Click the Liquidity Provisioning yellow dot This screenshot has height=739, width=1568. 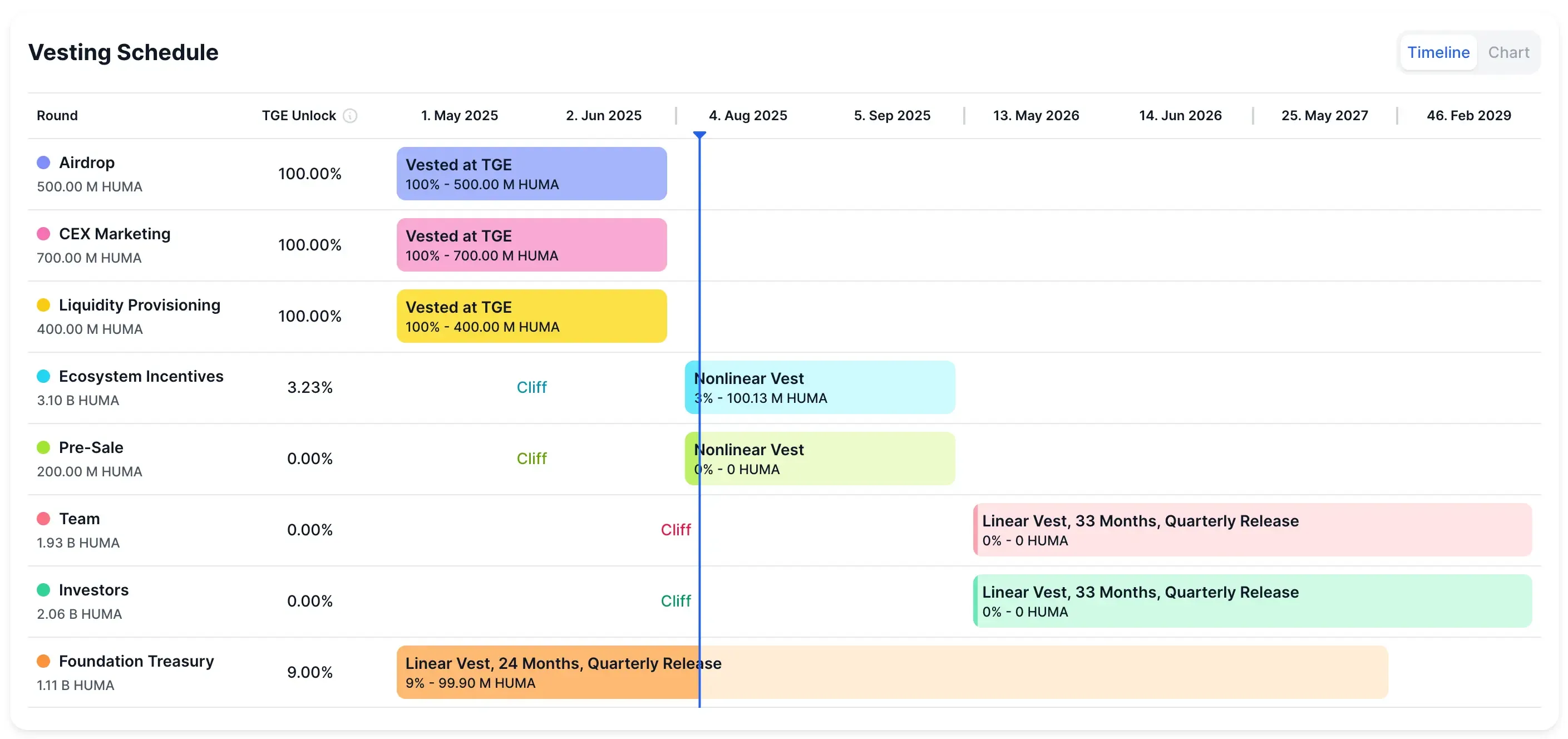tap(43, 305)
